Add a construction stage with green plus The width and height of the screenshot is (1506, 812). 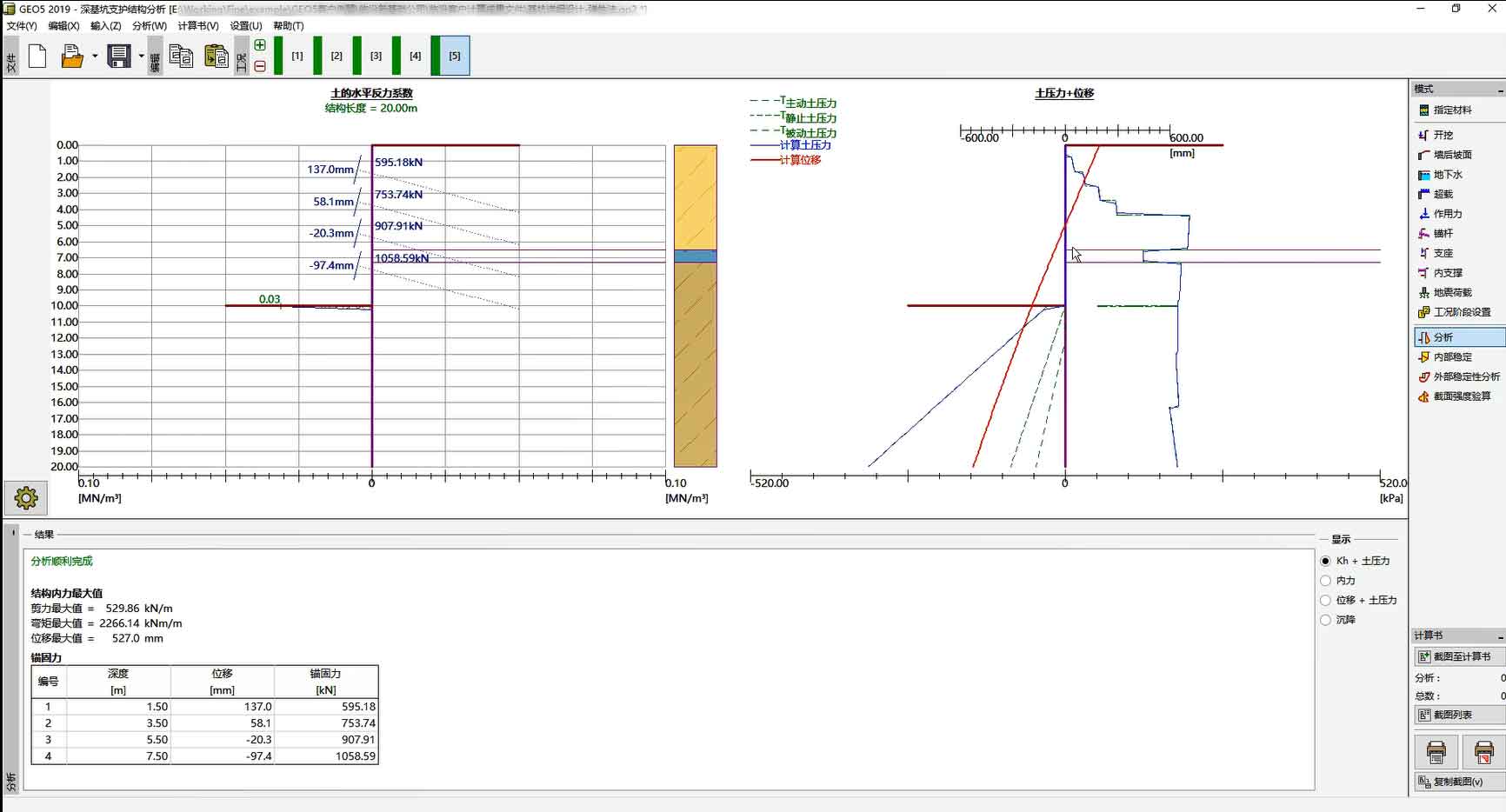coord(260,45)
